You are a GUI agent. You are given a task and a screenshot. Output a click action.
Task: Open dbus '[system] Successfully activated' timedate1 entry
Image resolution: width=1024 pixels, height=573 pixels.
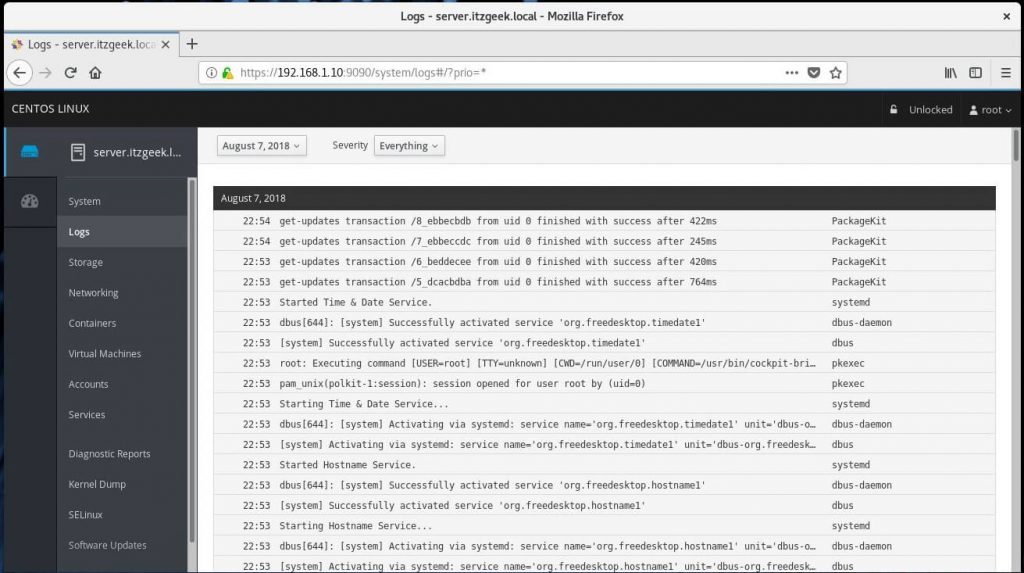pyautogui.click(x=604, y=342)
